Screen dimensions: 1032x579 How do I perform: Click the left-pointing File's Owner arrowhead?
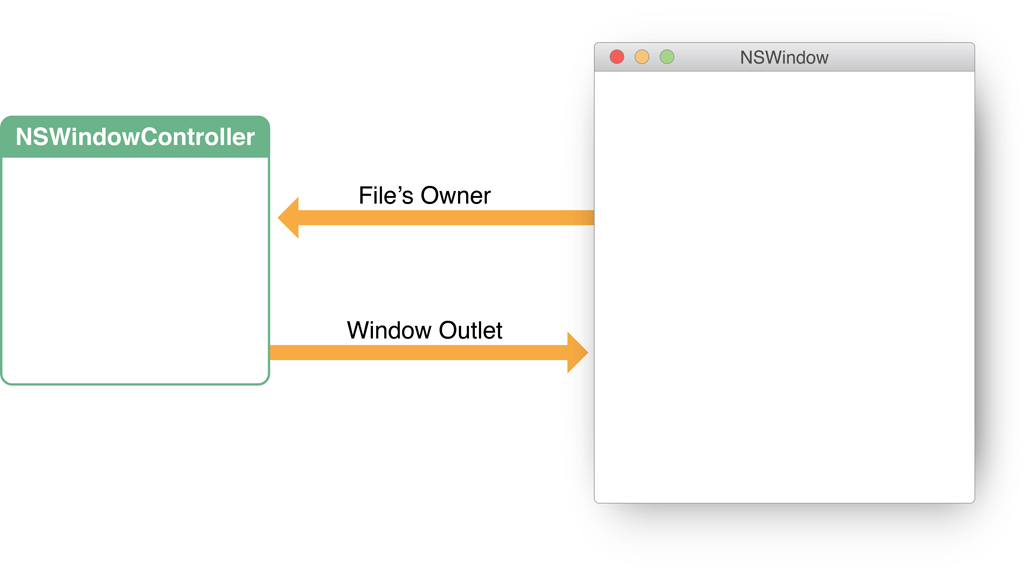click(x=289, y=218)
